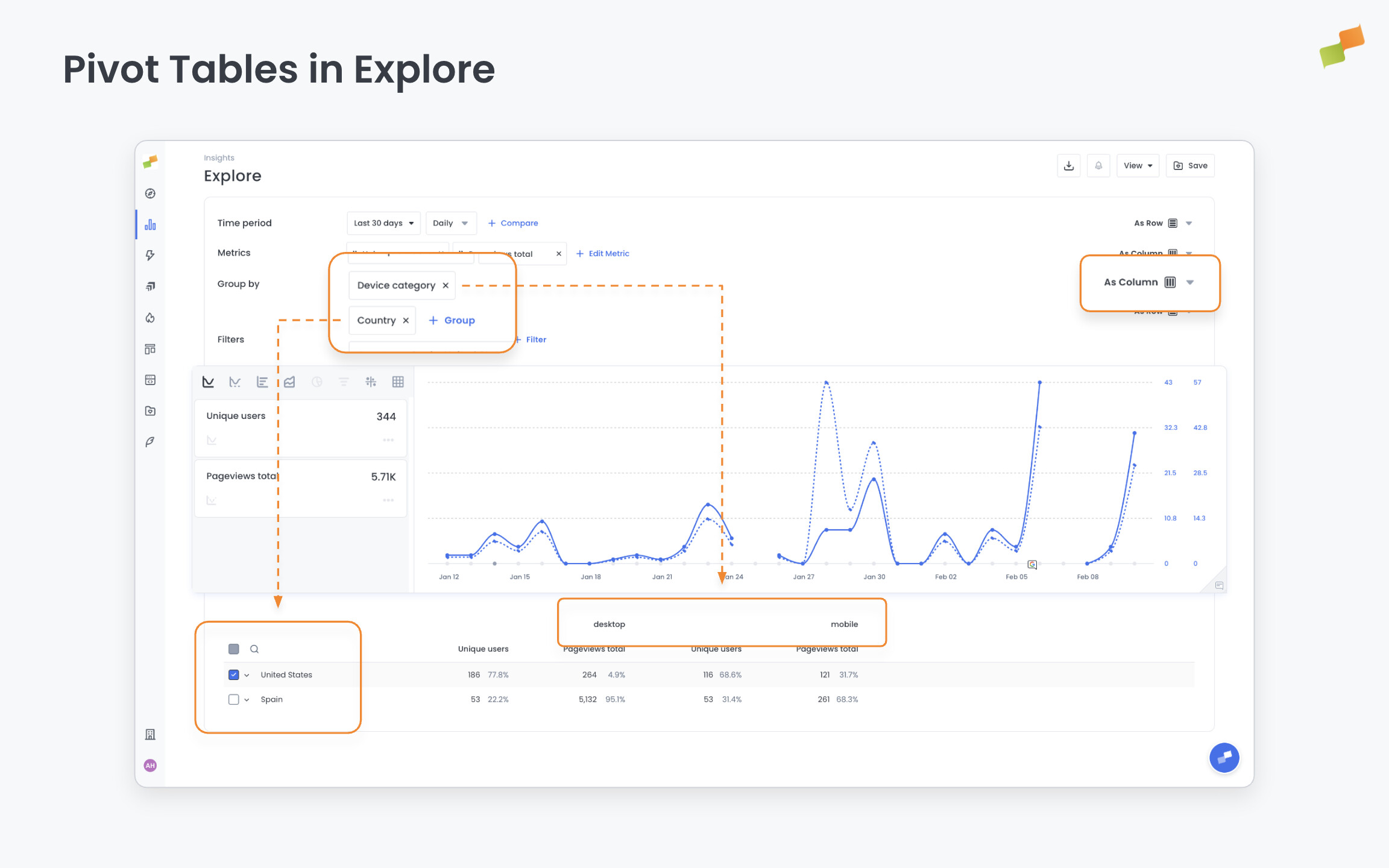Remove the Device category group-by chip
Viewport: 1389px width, 868px height.
[x=446, y=285]
